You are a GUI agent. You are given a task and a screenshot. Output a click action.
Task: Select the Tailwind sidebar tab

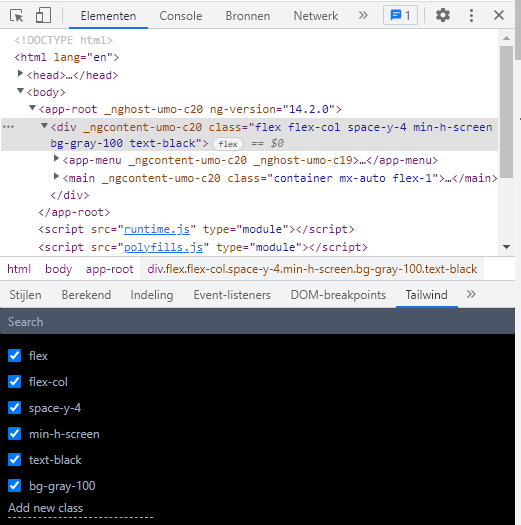pos(427,295)
